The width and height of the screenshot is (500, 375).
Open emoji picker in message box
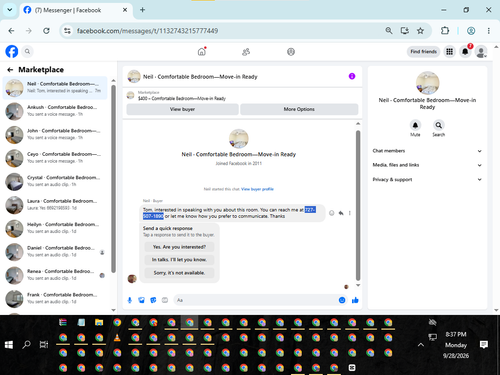(x=342, y=300)
